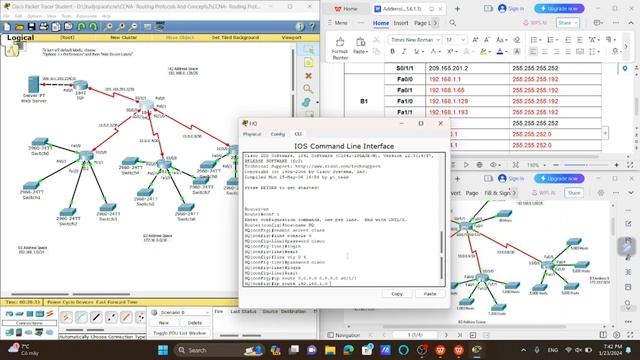
Task: Open the WPS Home start tab
Action: pos(346,9)
